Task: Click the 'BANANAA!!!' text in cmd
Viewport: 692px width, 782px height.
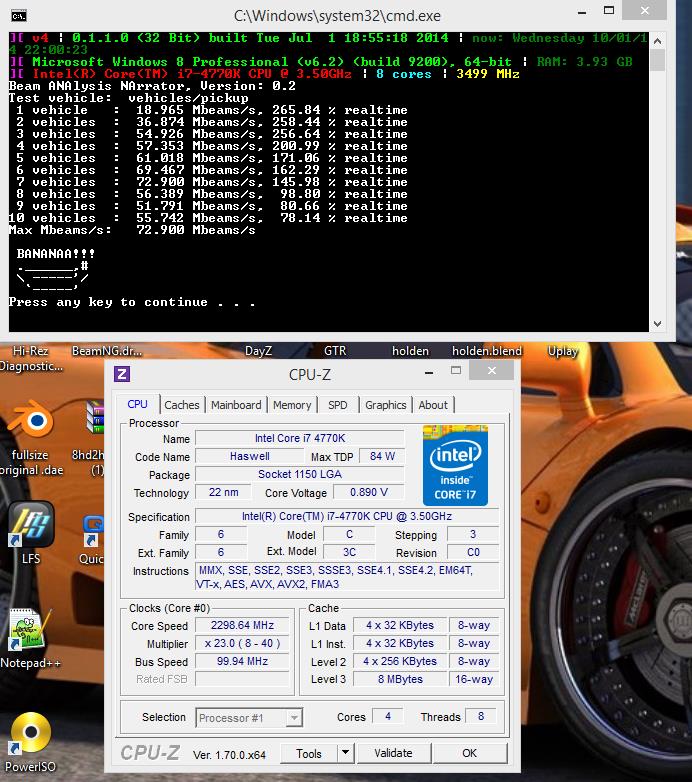Action: pos(56,254)
